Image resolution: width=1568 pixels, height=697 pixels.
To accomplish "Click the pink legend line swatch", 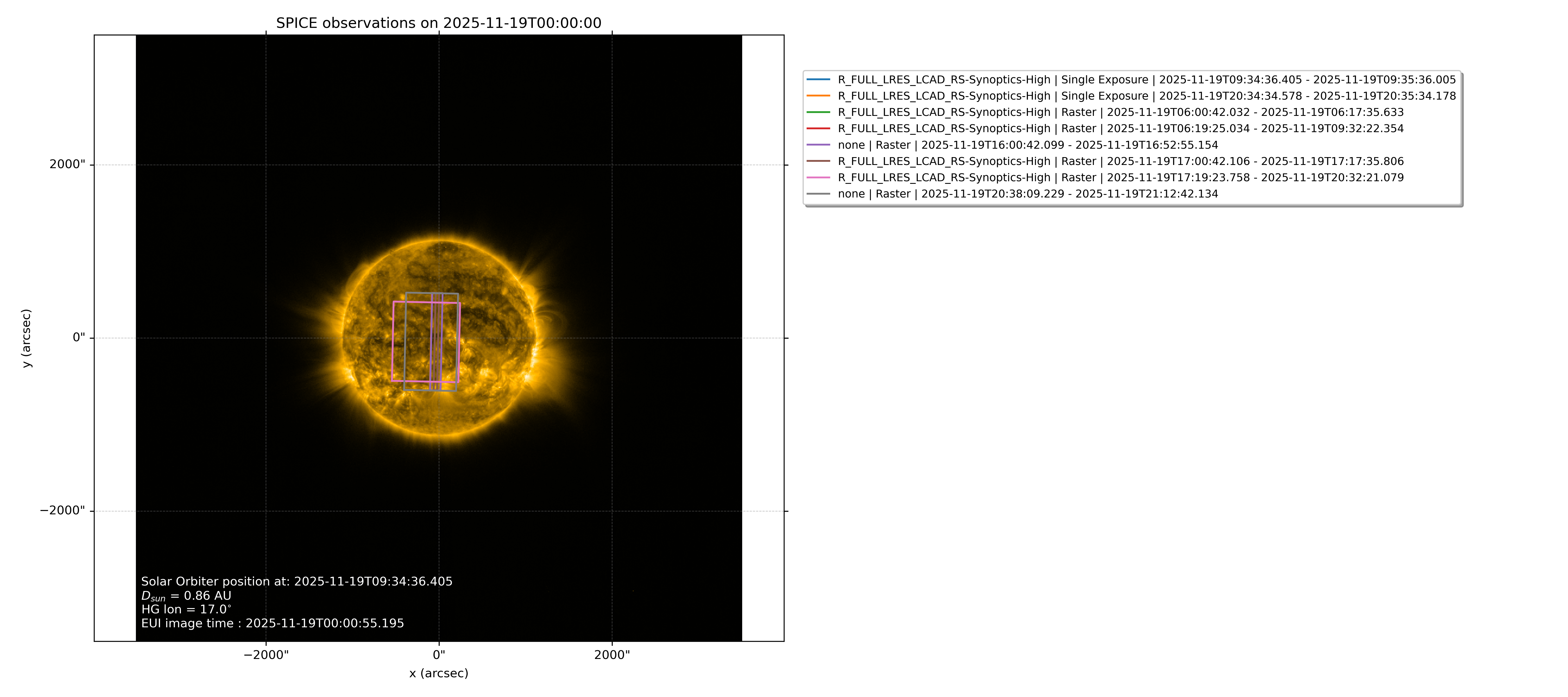I will coord(818,177).
